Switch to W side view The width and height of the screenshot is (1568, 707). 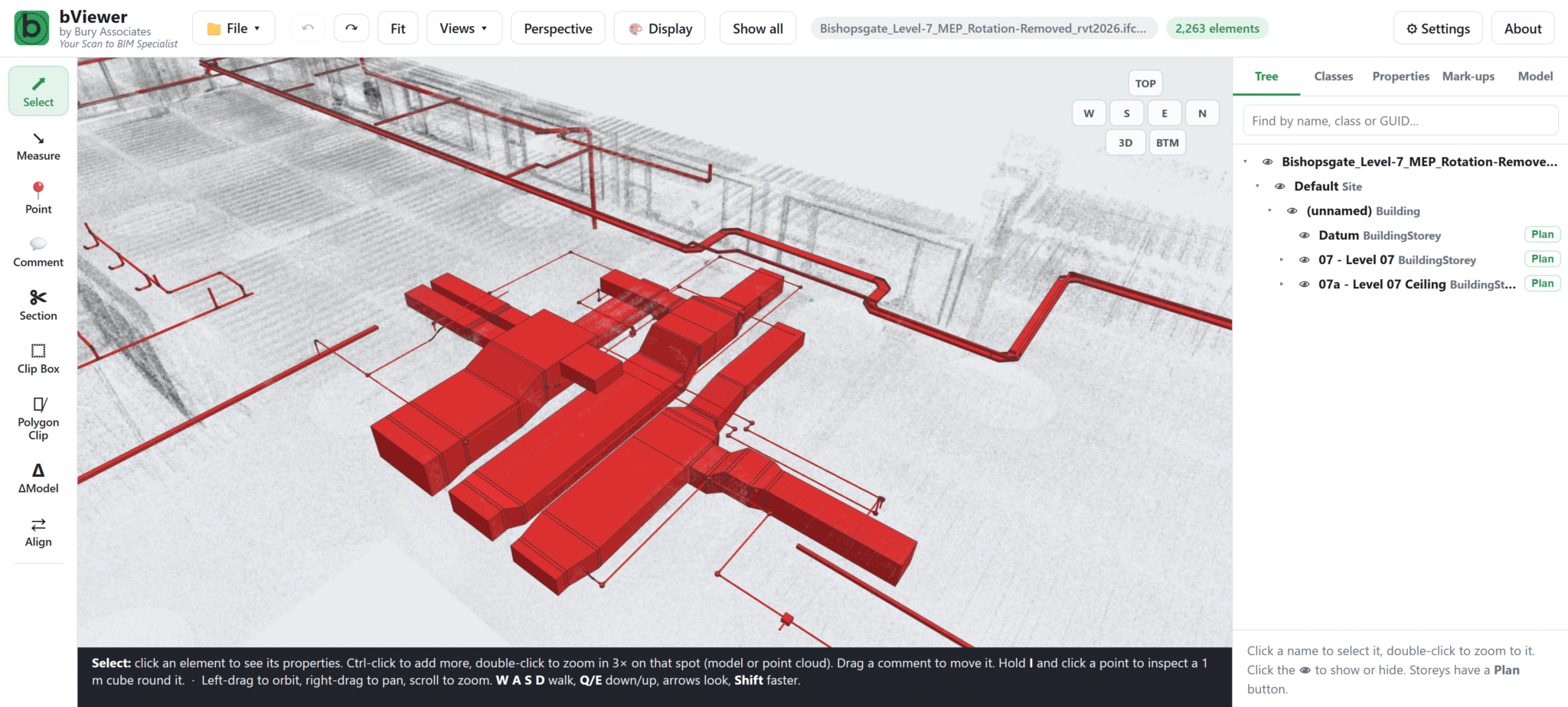1089,113
